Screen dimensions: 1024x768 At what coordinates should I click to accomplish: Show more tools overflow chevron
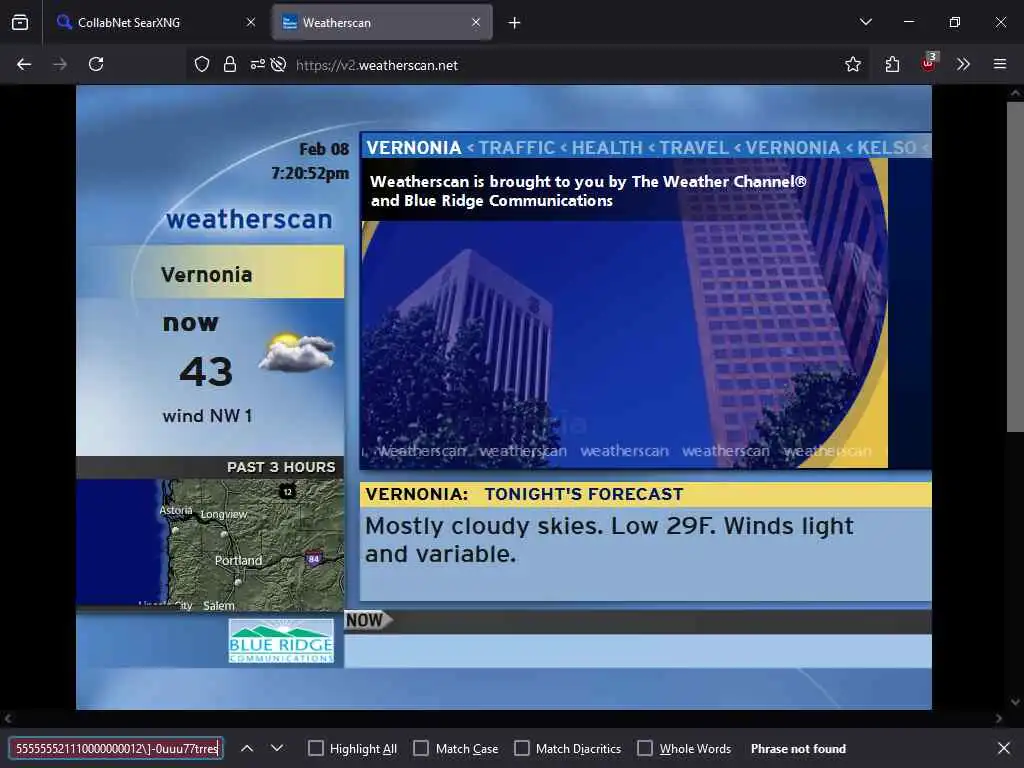point(963,64)
